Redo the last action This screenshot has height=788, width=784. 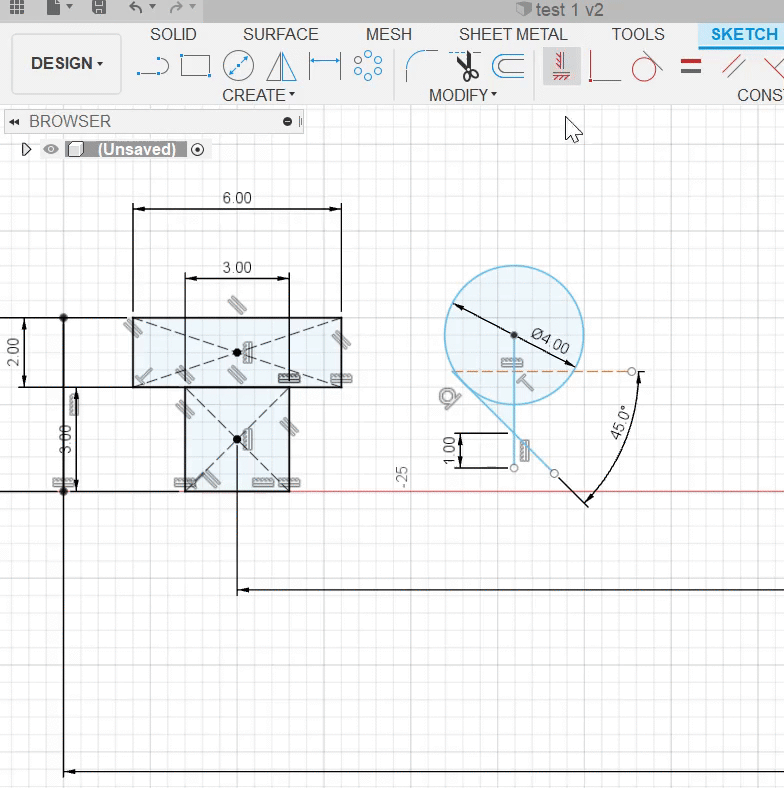176,7
